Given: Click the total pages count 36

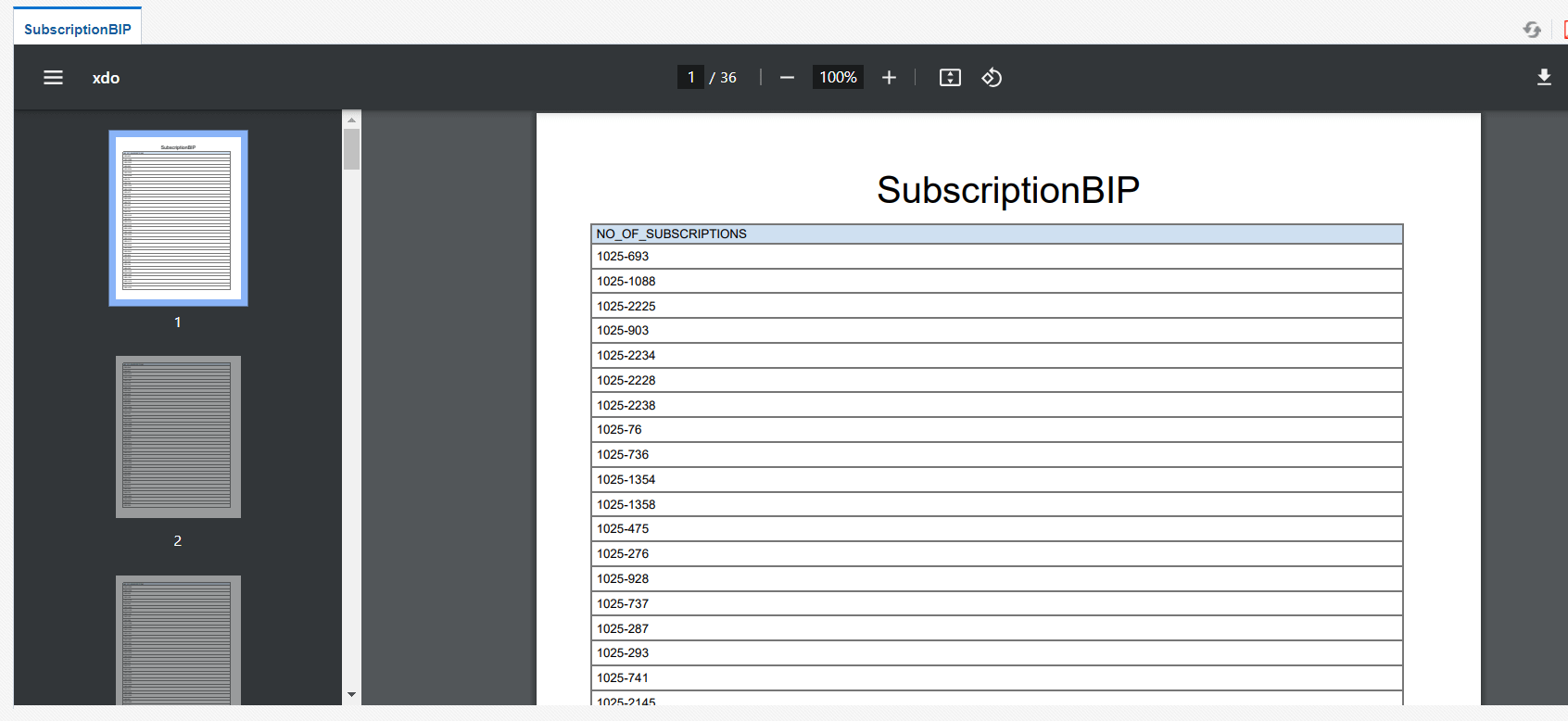Looking at the screenshot, I should (x=728, y=78).
